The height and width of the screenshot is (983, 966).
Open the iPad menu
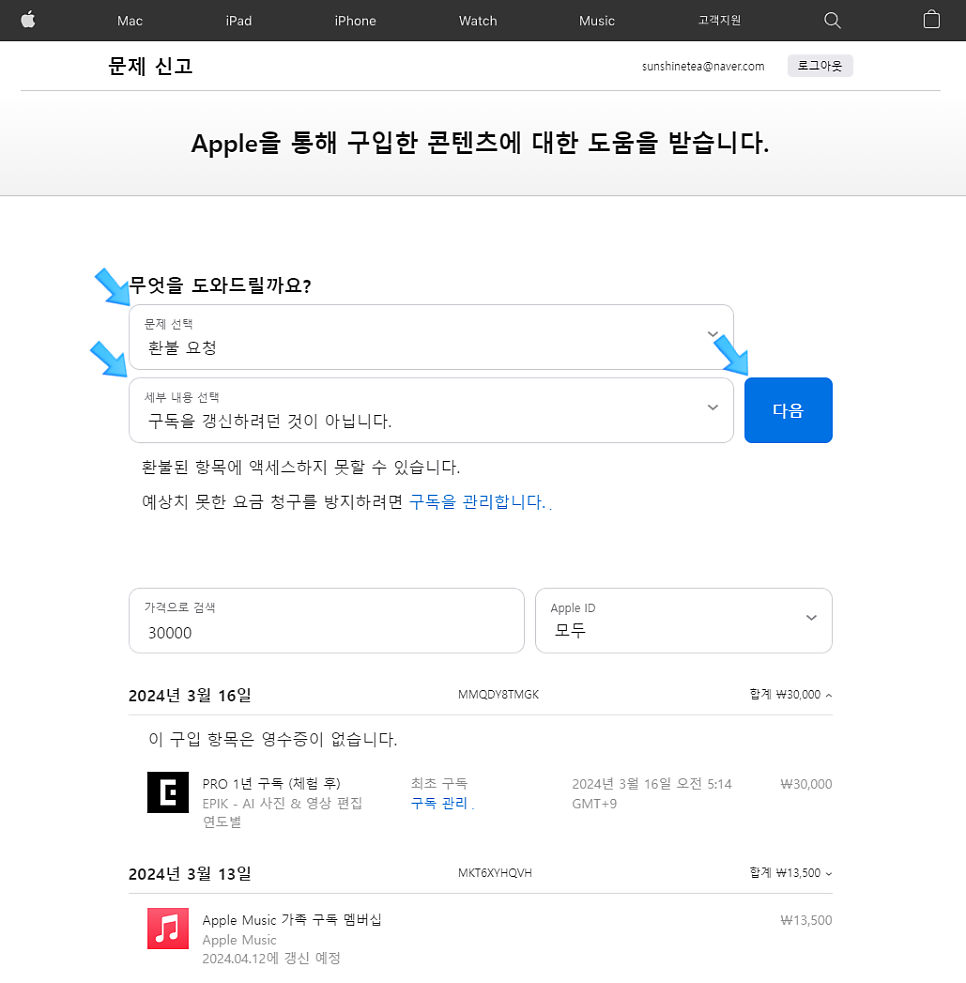pos(239,21)
